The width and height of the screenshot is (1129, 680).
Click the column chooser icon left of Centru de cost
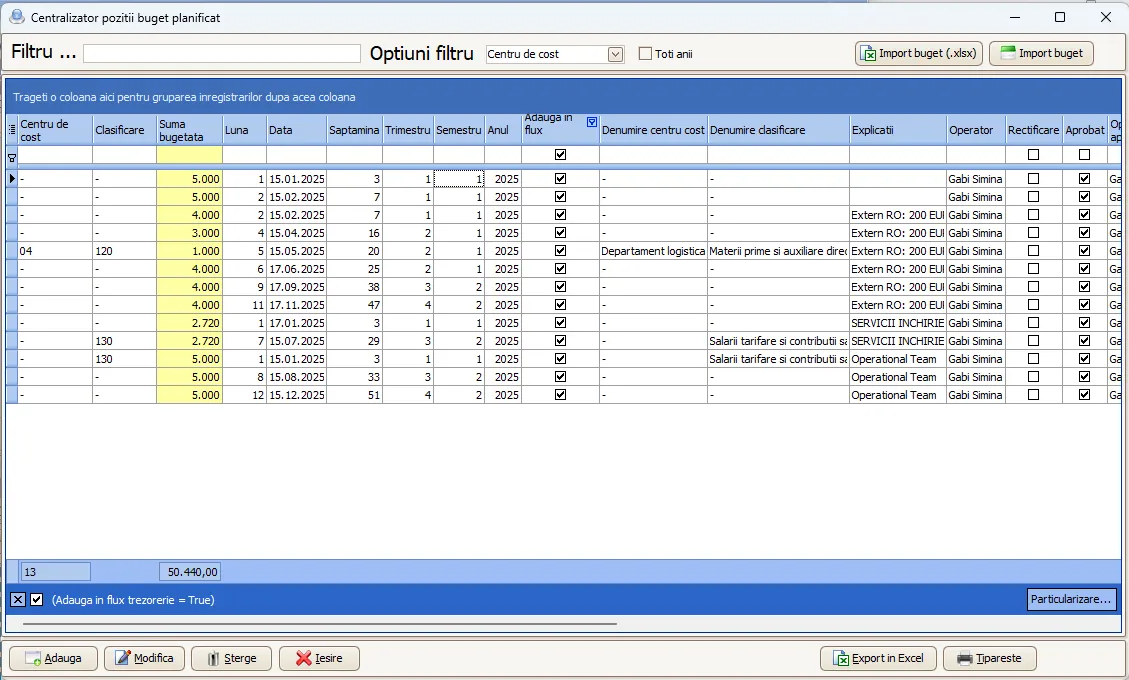point(12,130)
